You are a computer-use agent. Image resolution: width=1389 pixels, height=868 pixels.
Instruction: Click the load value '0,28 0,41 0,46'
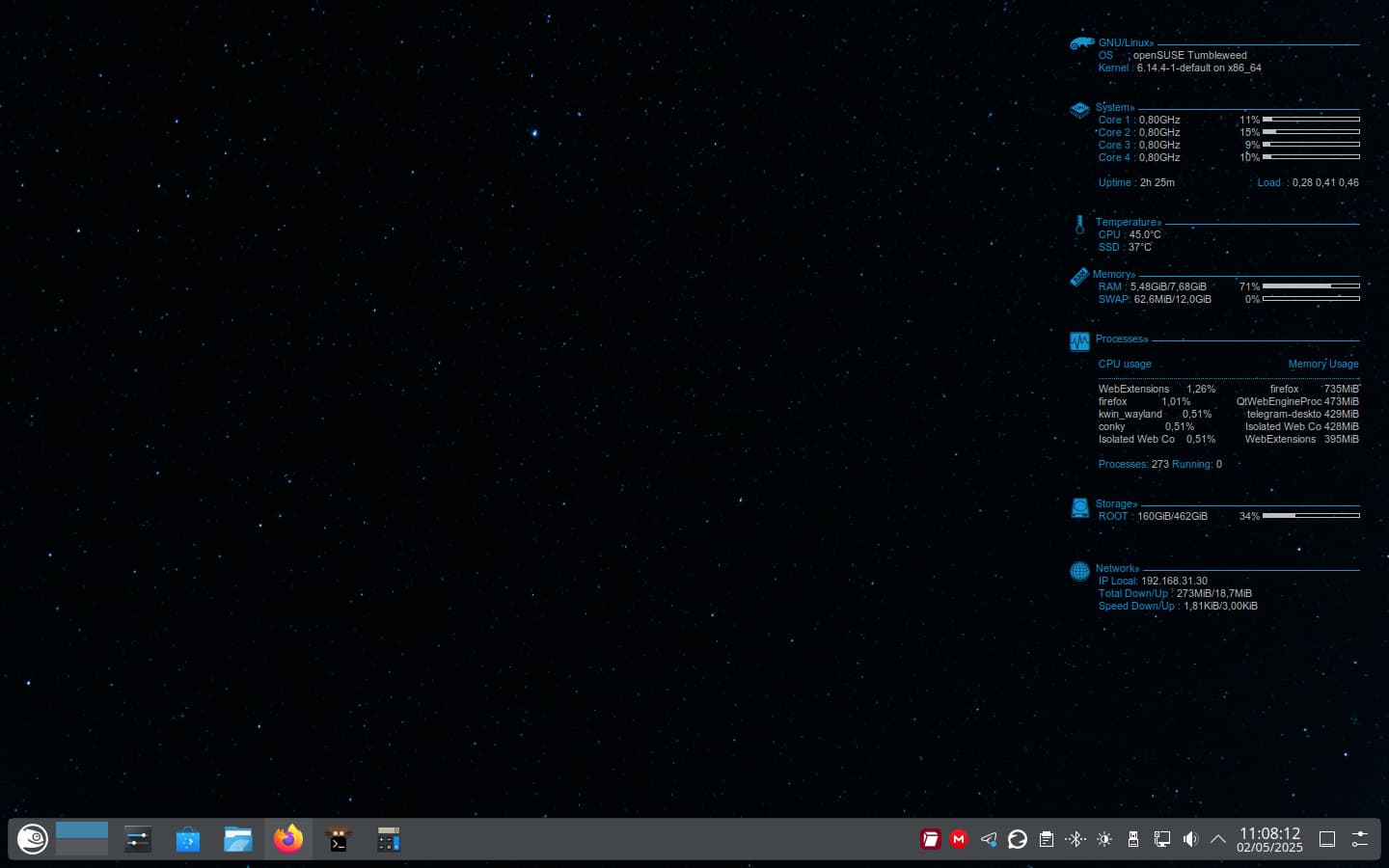(x=1325, y=182)
